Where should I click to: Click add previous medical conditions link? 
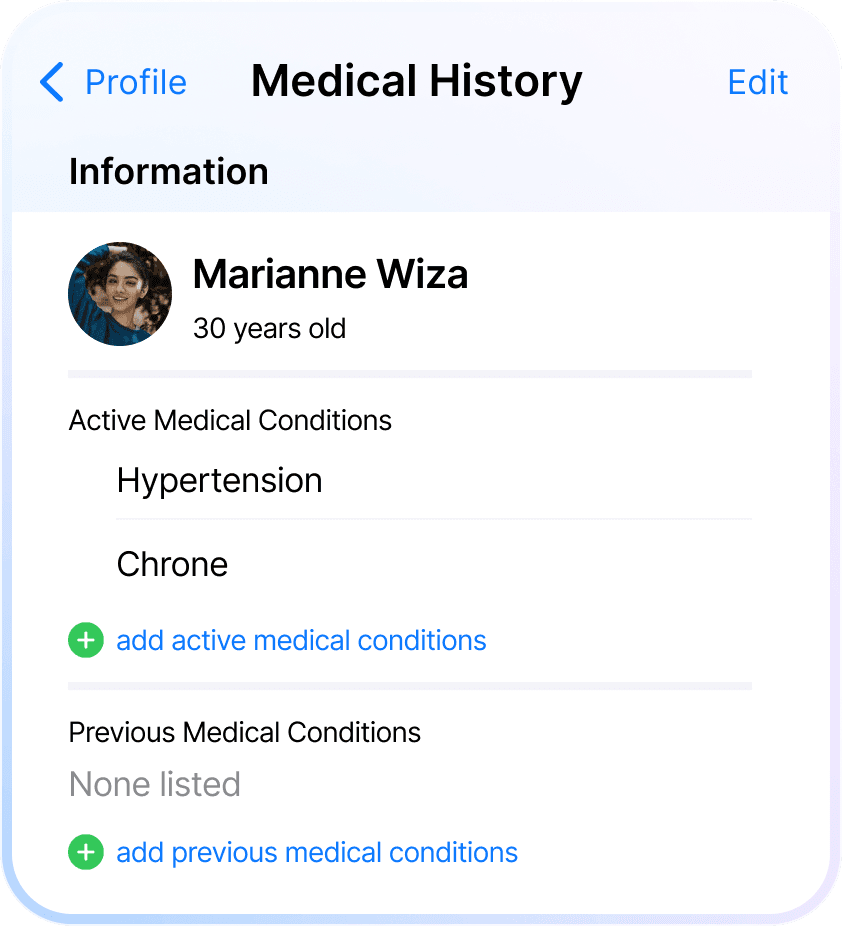pos(317,852)
